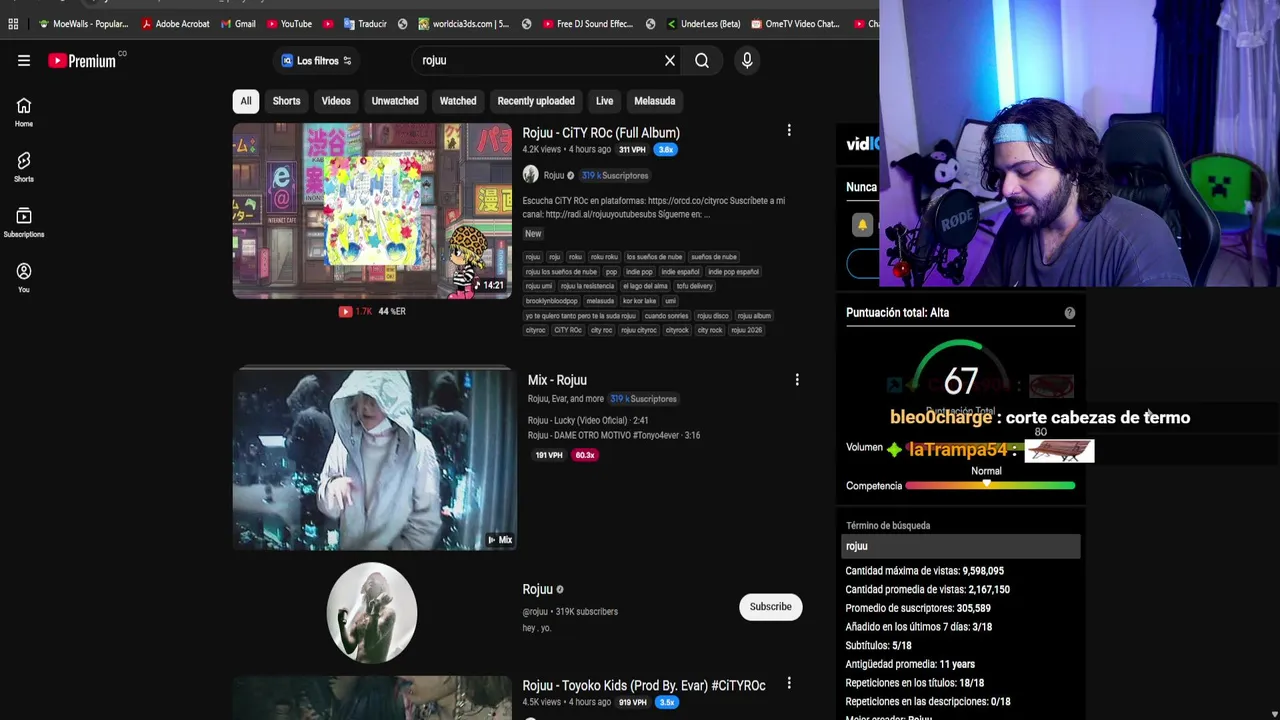Open Subscriptions in the sidebar
Image resolution: width=1280 pixels, height=720 pixels.
tap(24, 223)
